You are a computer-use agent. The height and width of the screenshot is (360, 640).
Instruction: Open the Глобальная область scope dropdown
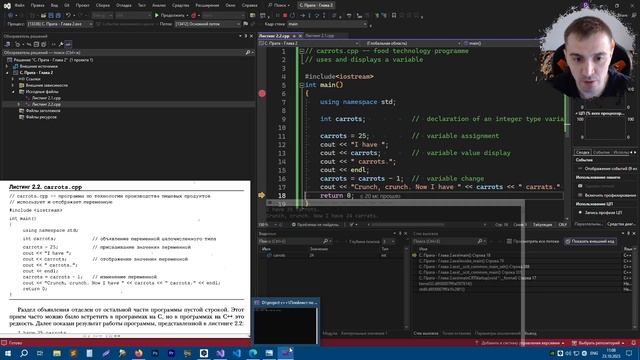pos(411,43)
